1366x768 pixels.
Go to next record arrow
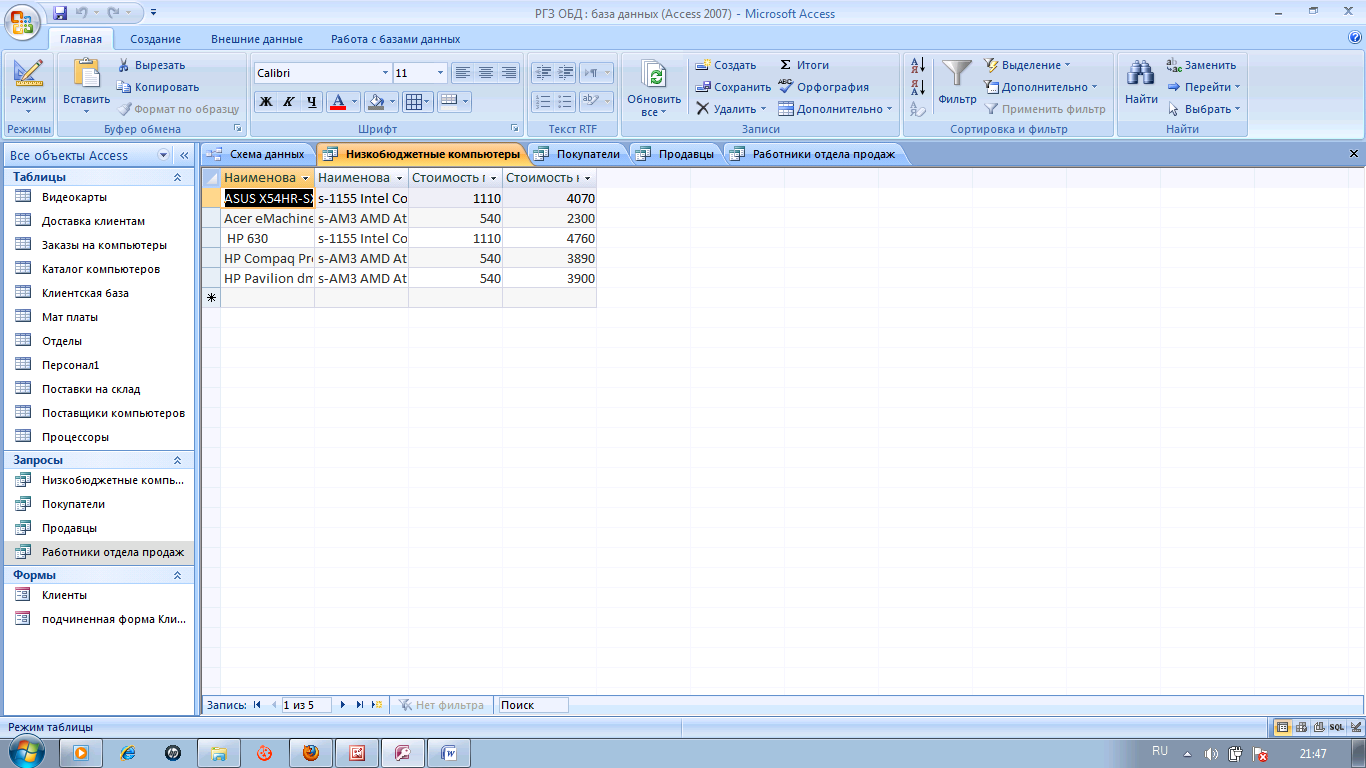click(343, 705)
